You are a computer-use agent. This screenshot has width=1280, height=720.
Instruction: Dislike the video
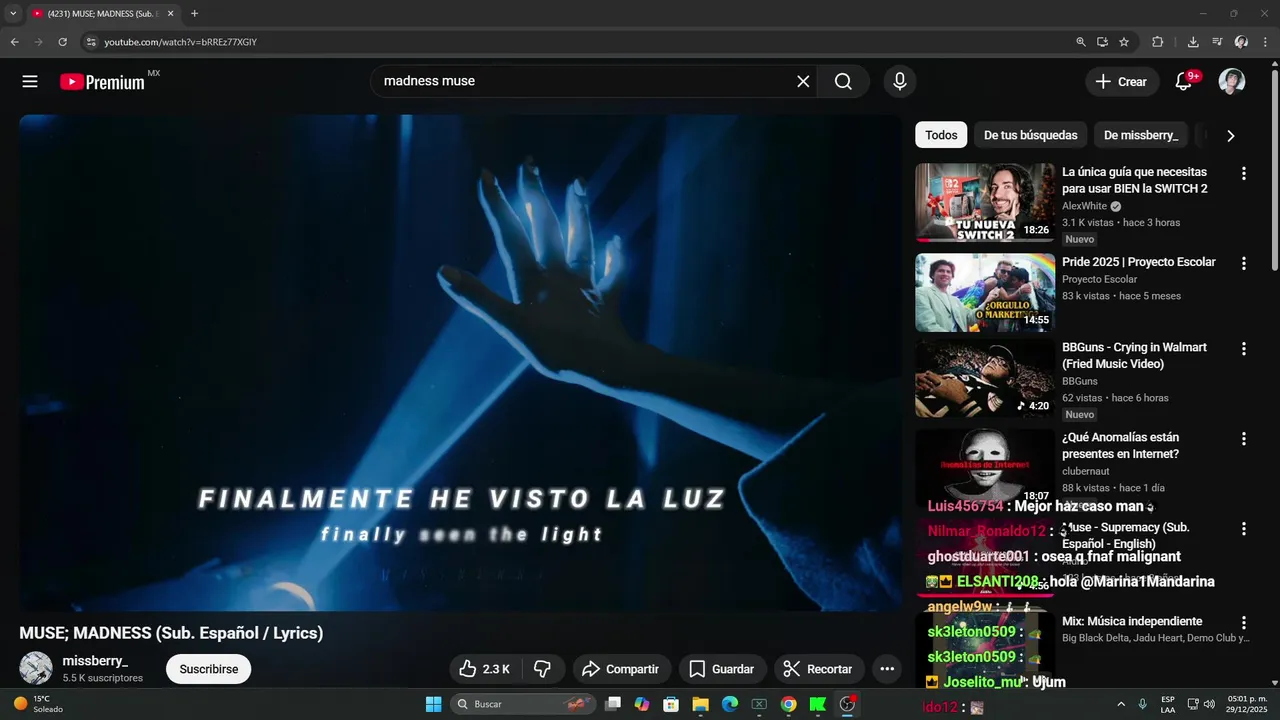(543, 669)
